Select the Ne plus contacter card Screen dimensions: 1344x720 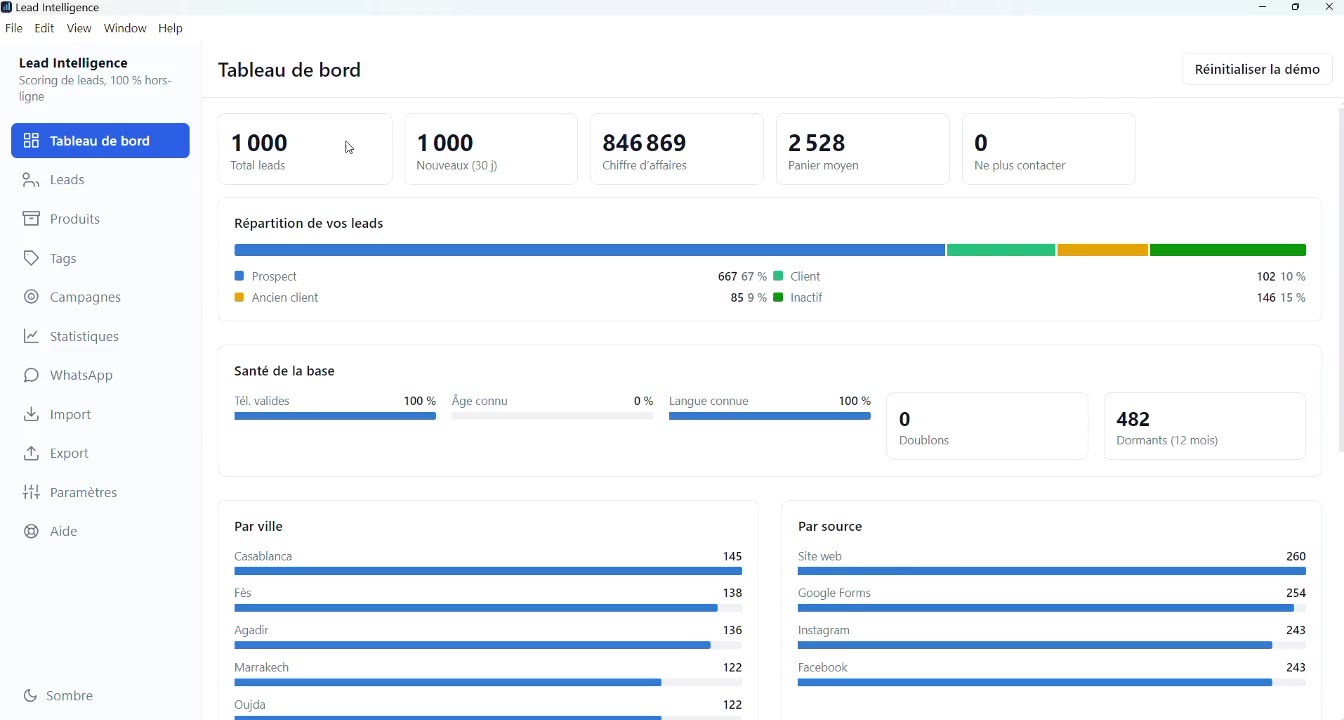[x=1049, y=149]
